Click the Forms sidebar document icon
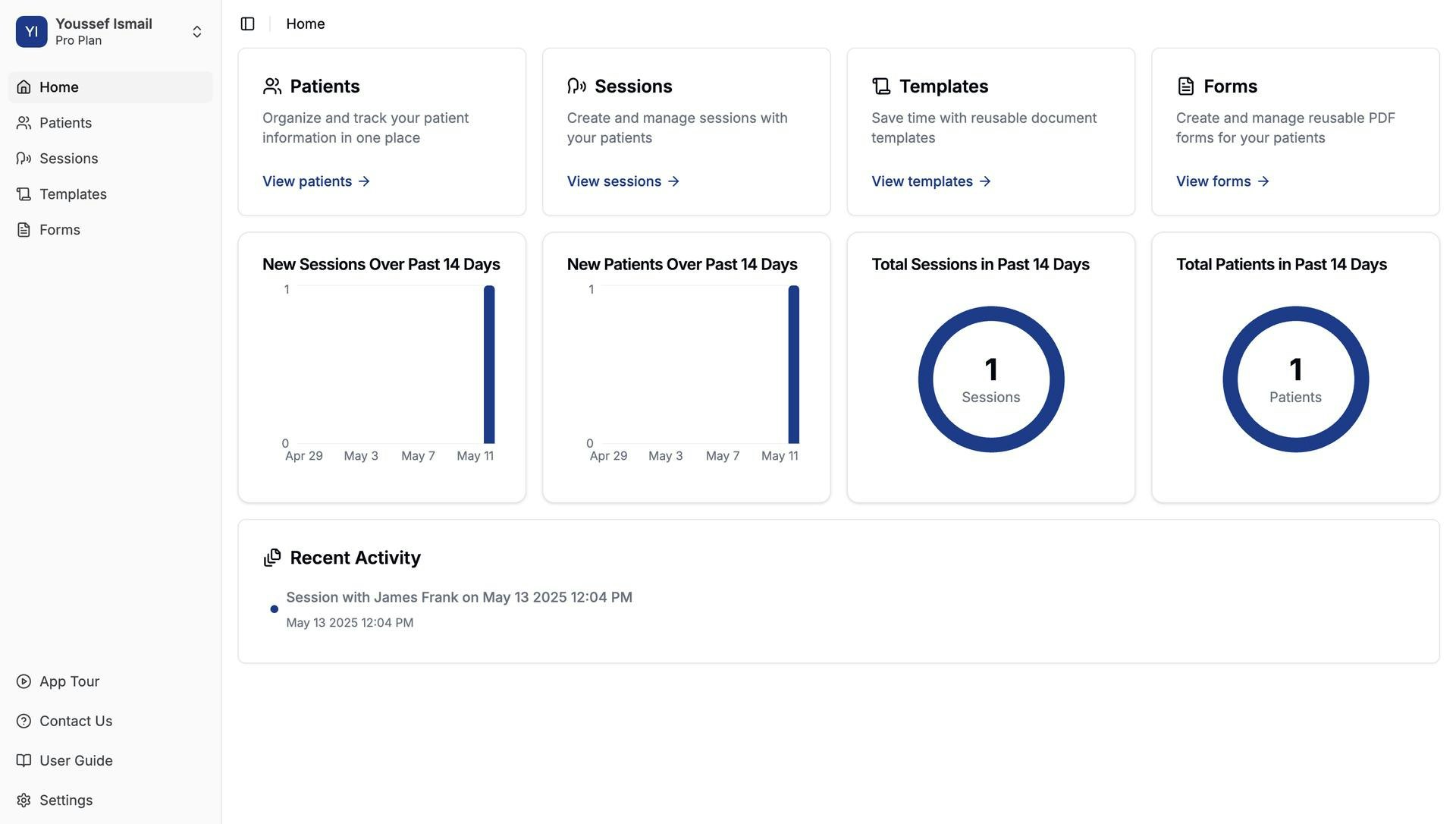This screenshot has height=824, width=1456. tap(24, 230)
